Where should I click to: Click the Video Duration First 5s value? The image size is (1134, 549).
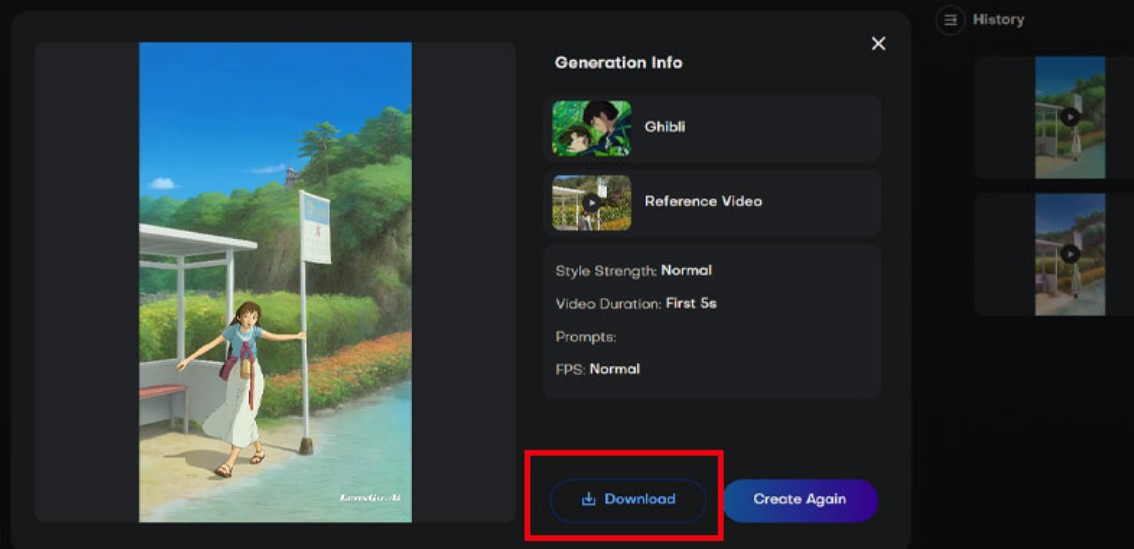[691, 303]
